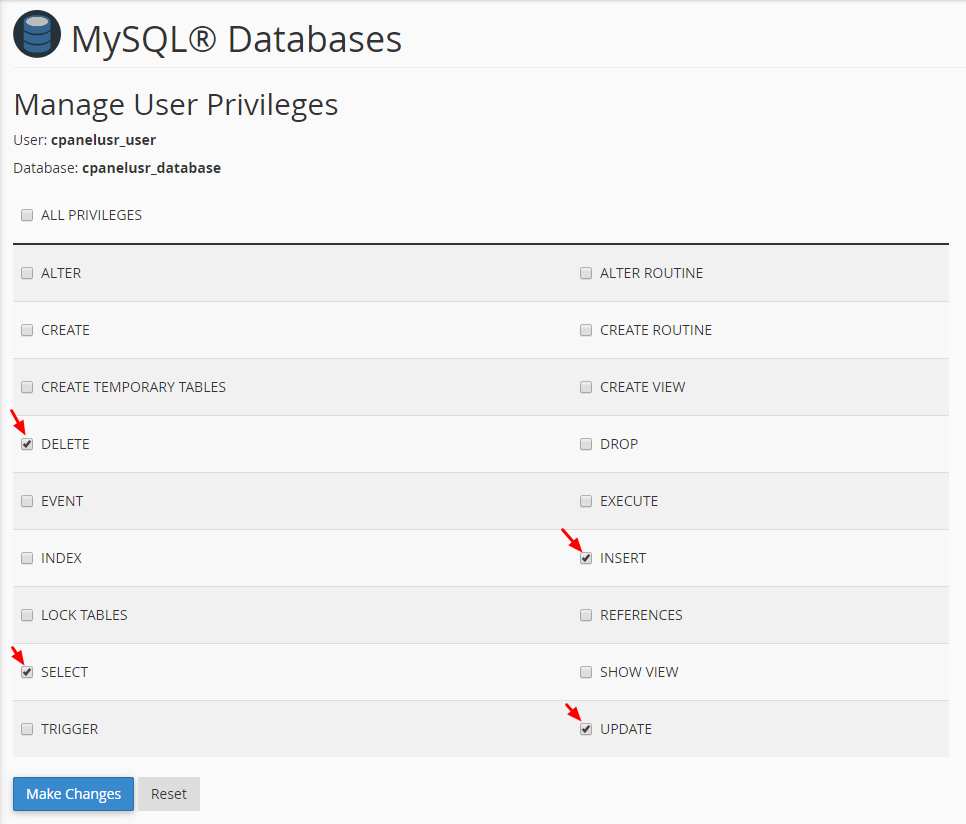Toggle the EVENT privilege checkbox
Screen dimensions: 966x824
click(27, 501)
